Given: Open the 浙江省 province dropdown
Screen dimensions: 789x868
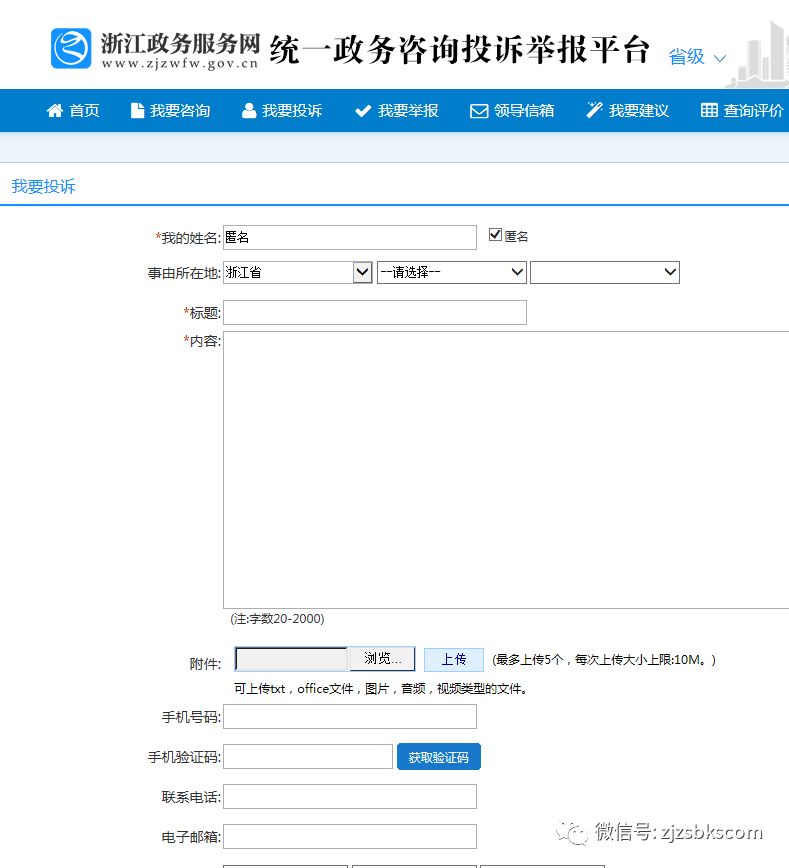Looking at the screenshot, I should pyautogui.click(x=297, y=272).
